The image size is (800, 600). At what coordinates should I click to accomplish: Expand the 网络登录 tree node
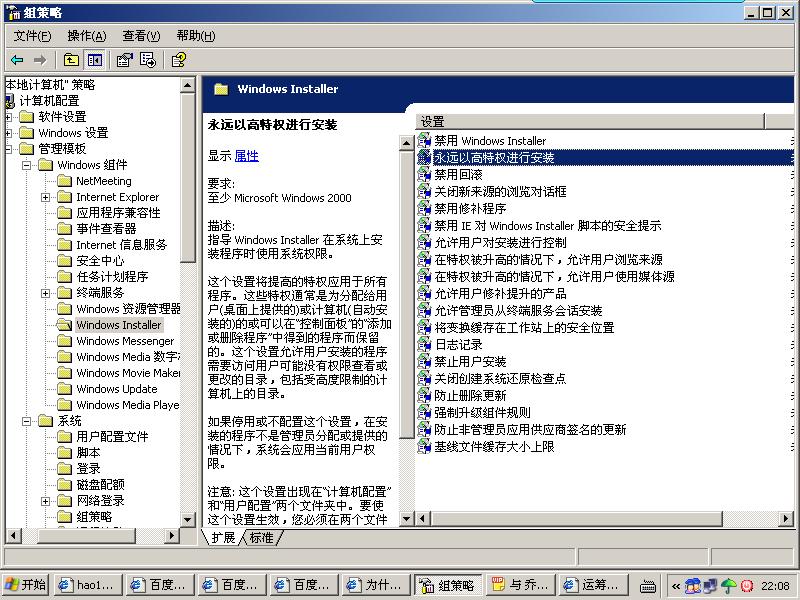45,501
